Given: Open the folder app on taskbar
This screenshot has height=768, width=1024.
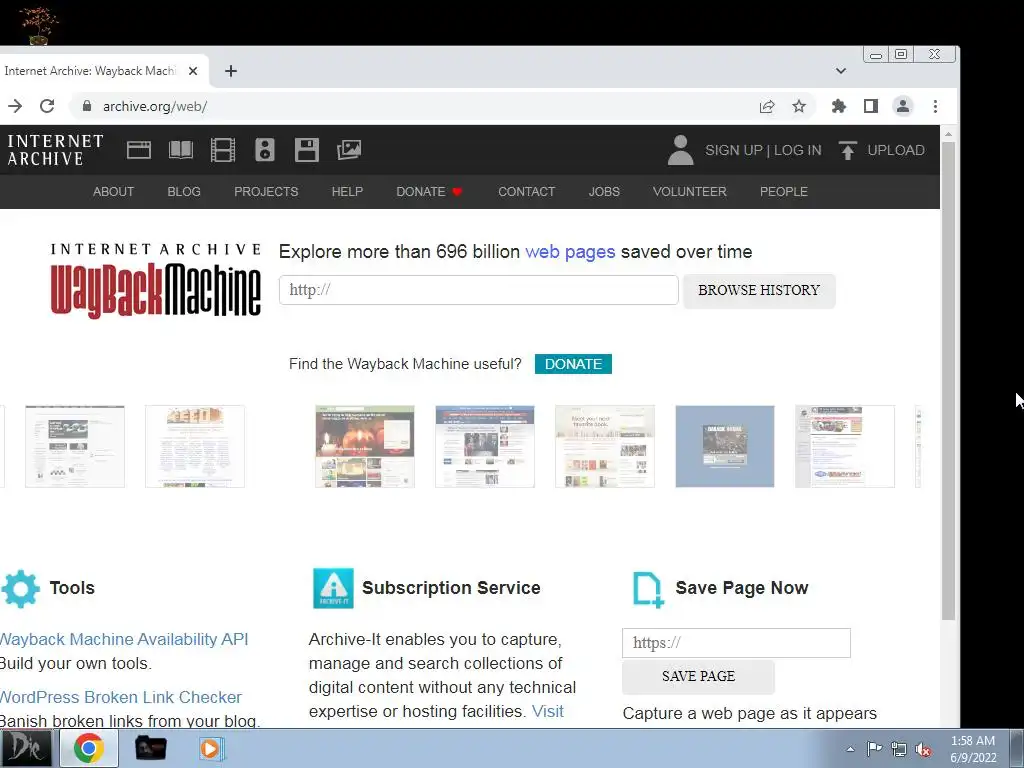Looking at the screenshot, I should (x=150, y=748).
